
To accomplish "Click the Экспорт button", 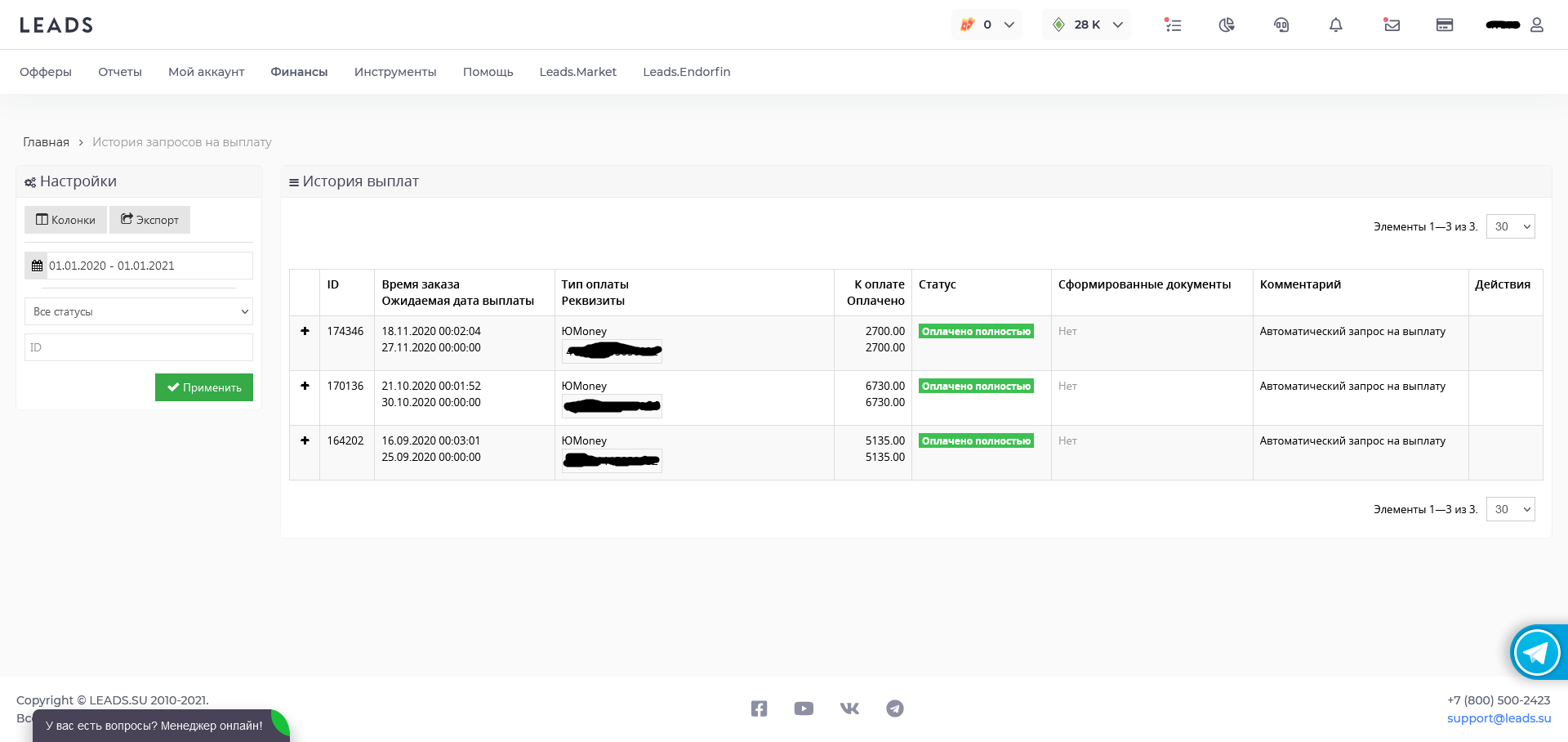I will click(x=150, y=220).
